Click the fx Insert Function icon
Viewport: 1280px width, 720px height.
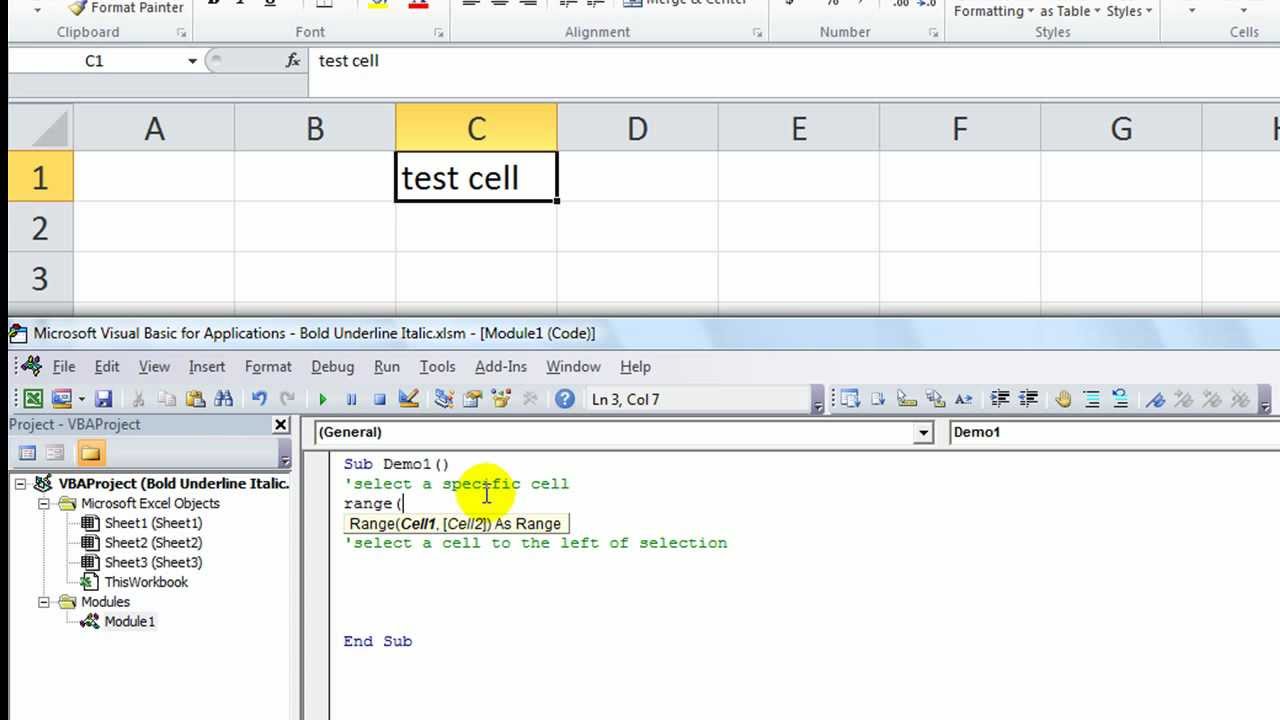(x=292, y=61)
